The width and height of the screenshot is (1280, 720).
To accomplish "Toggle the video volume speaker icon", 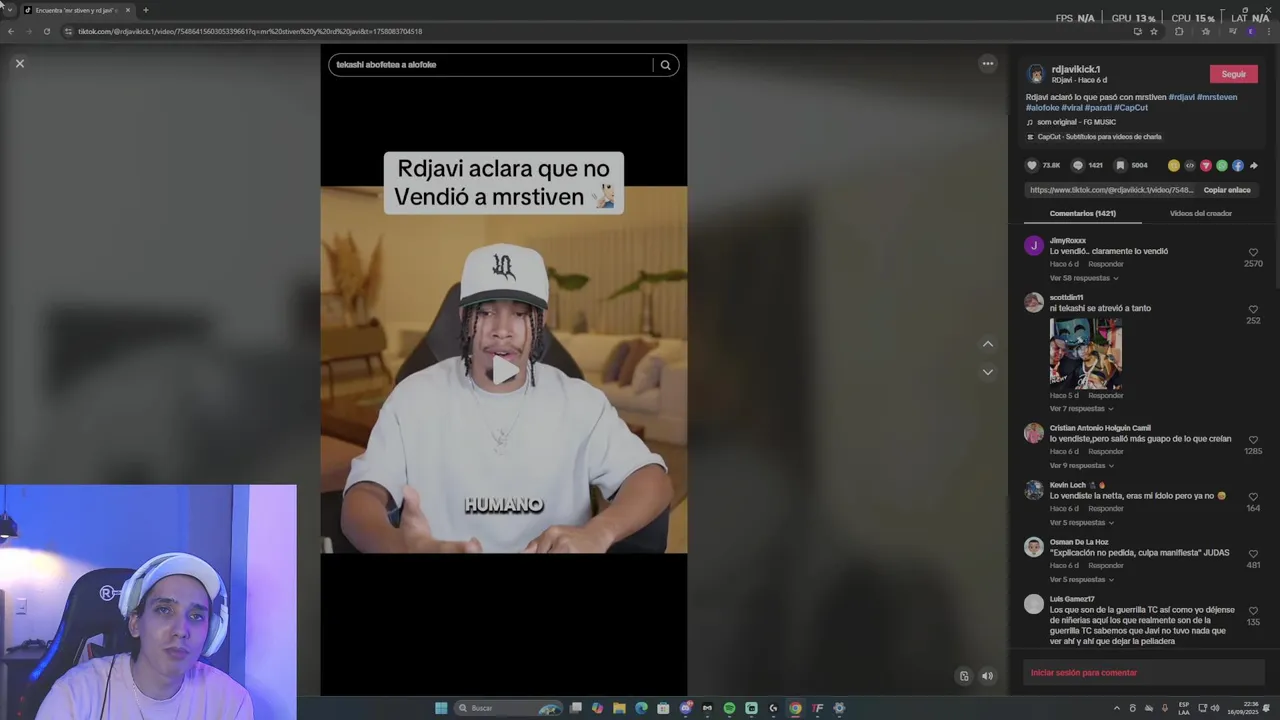I will [987, 676].
